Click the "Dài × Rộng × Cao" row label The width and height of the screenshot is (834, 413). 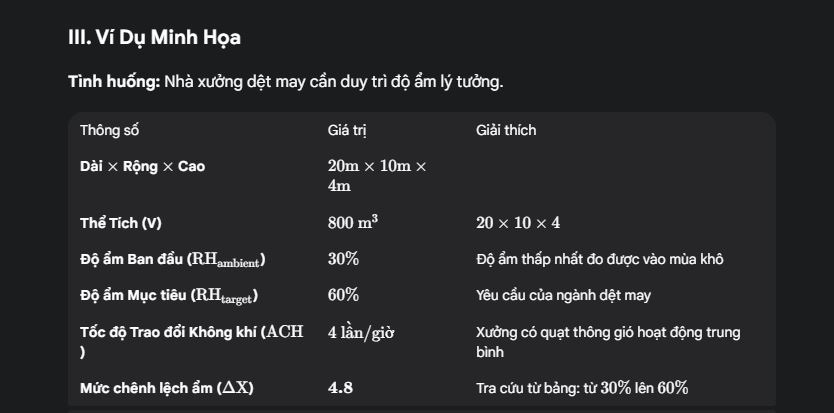[142, 166]
